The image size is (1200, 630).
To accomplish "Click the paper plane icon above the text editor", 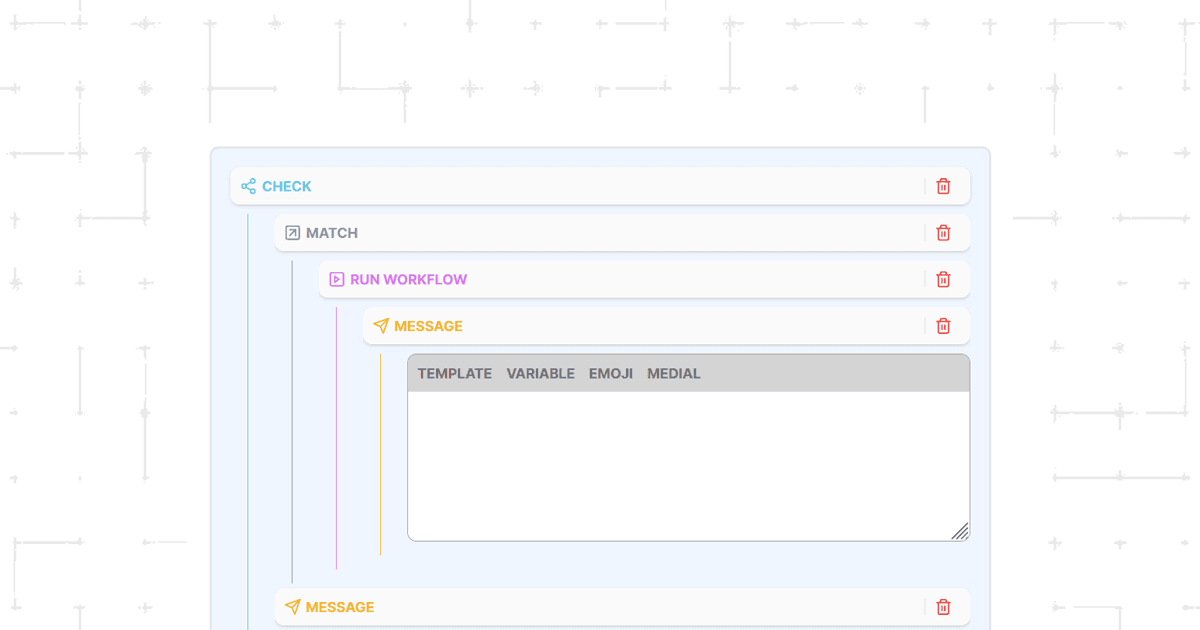I will point(380,326).
